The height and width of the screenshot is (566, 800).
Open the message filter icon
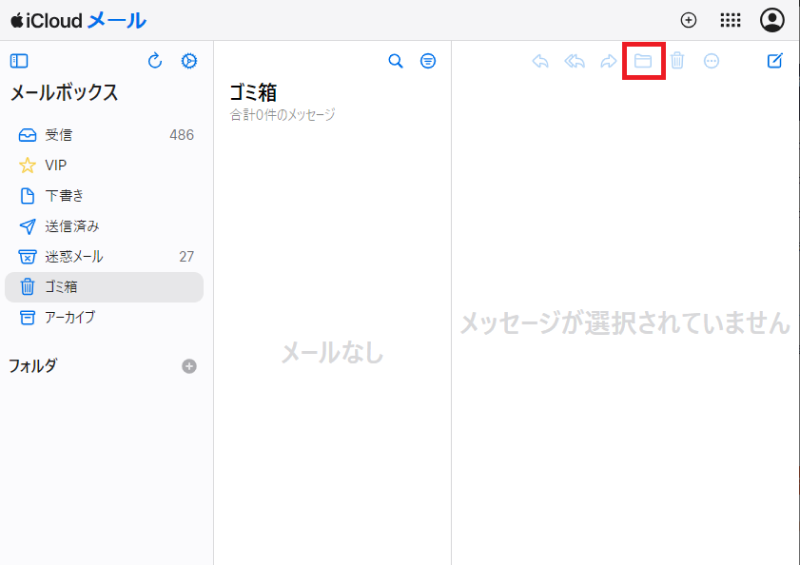click(x=428, y=61)
